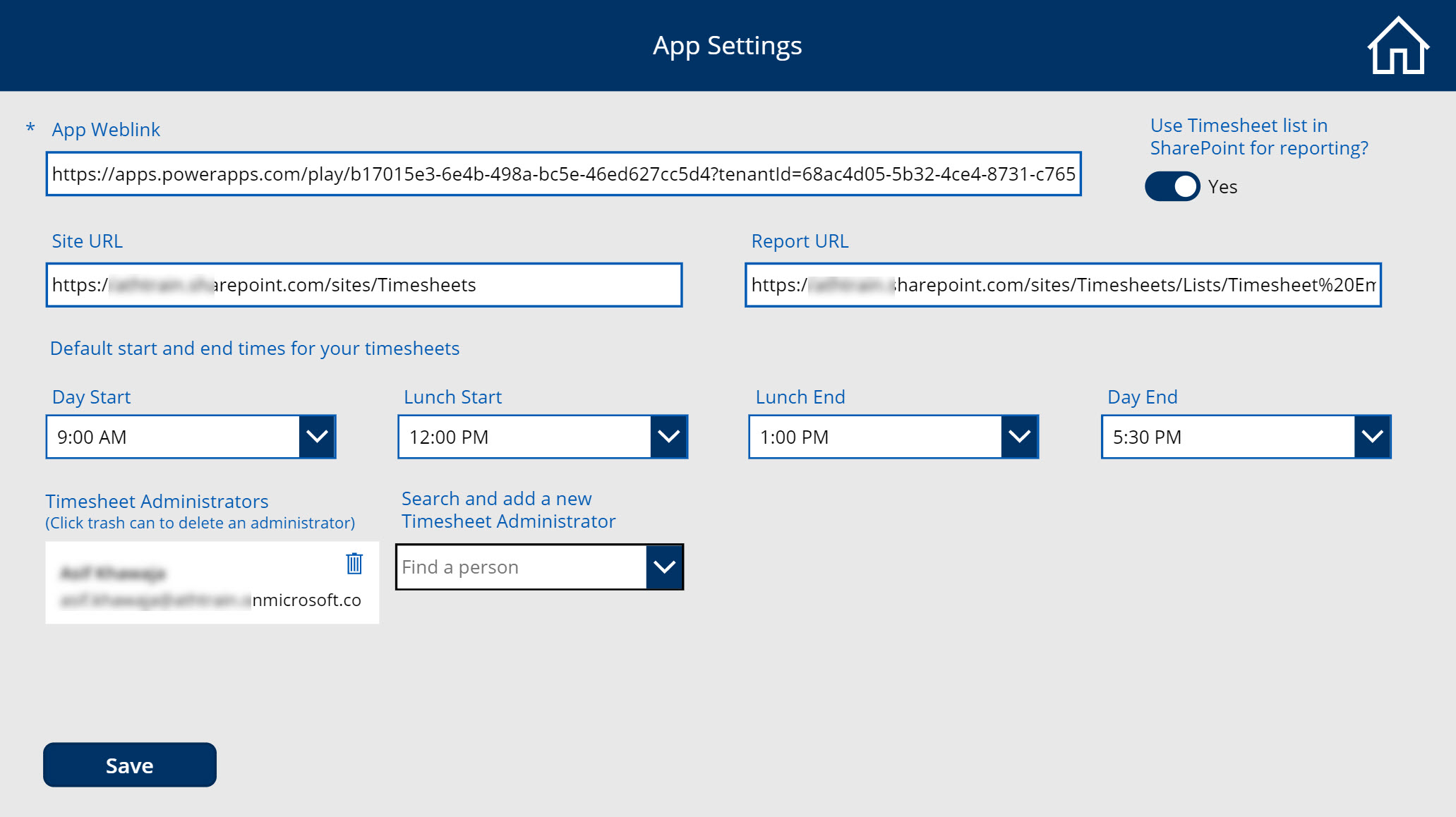Select the 12:00 PM value in Lunch Start
The image size is (1456, 817).
(x=447, y=437)
